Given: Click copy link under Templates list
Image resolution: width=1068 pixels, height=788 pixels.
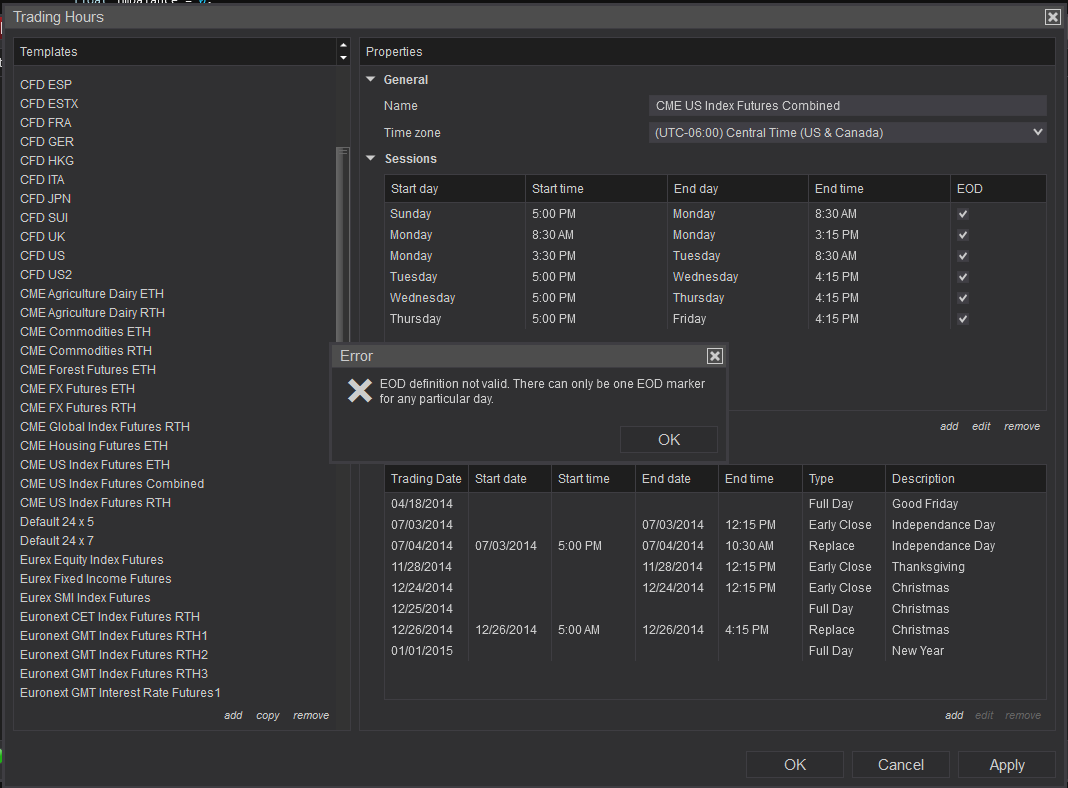Looking at the screenshot, I should (x=268, y=715).
